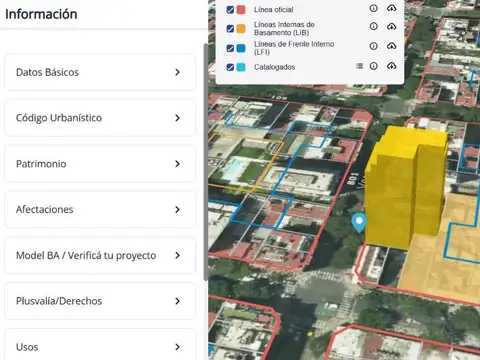Open the Datos Básicos section
480x360 pixels.
coord(100,72)
